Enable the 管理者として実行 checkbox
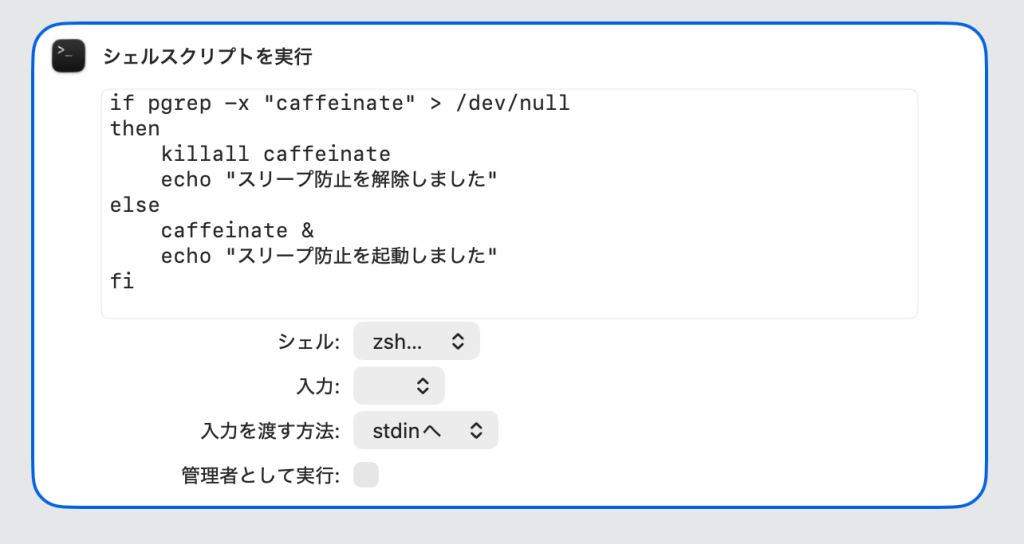The image size is (1024, 544). tap(366, 475)
